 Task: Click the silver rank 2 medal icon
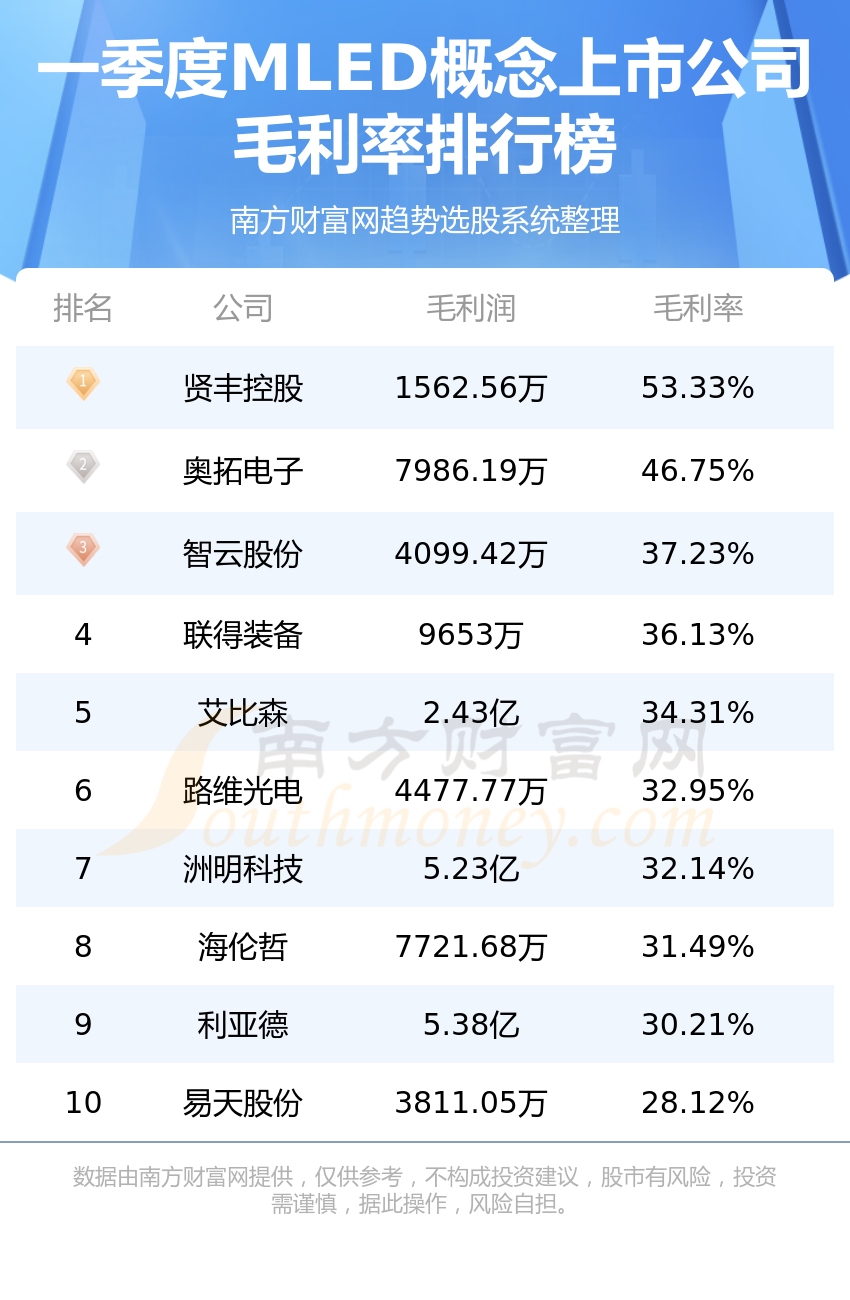click(x=83, y=467)
